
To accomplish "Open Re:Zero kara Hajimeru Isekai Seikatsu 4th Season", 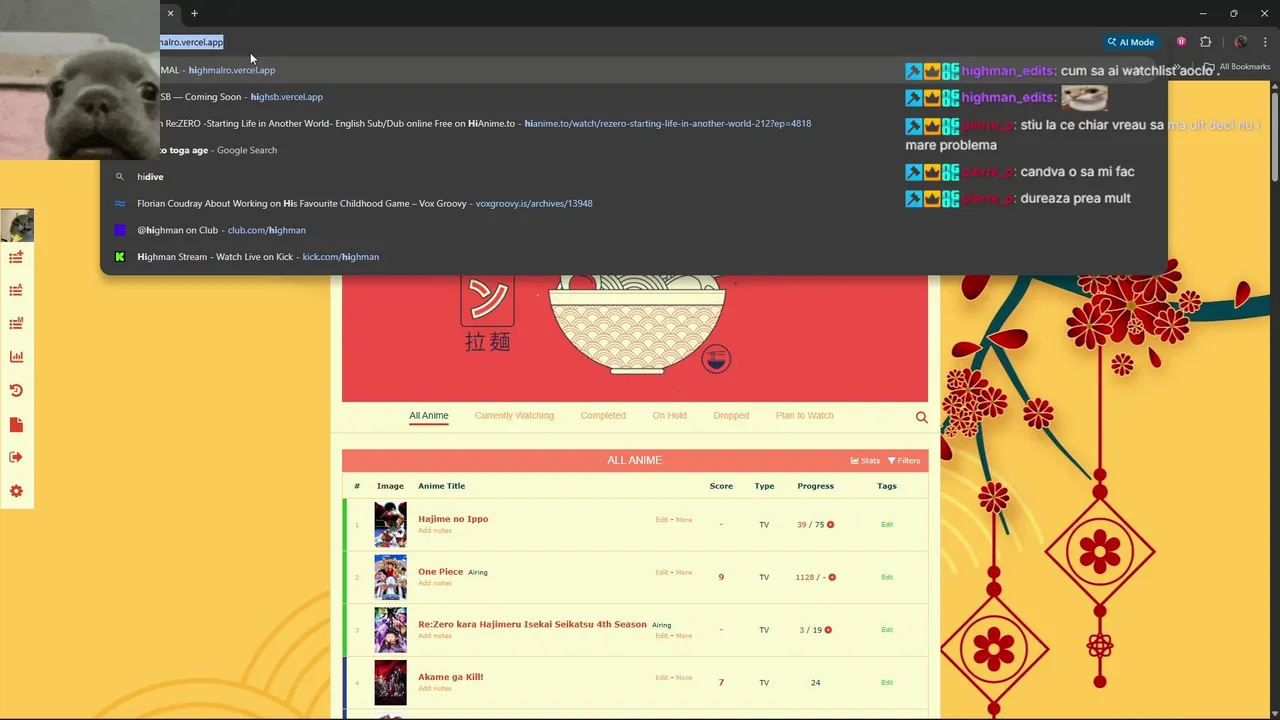I will 532,625.
